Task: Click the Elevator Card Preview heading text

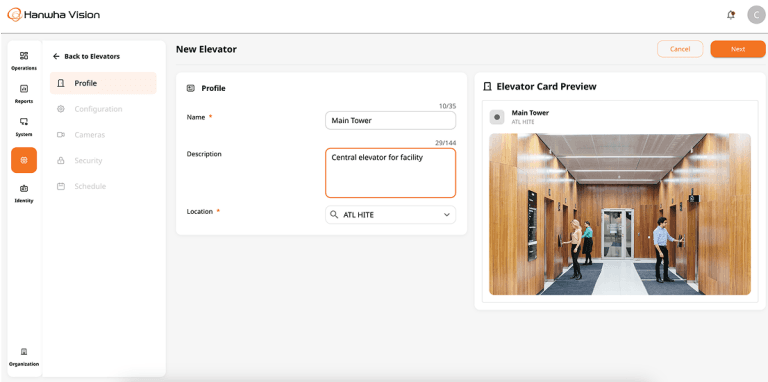Action: tap(547, 87)
